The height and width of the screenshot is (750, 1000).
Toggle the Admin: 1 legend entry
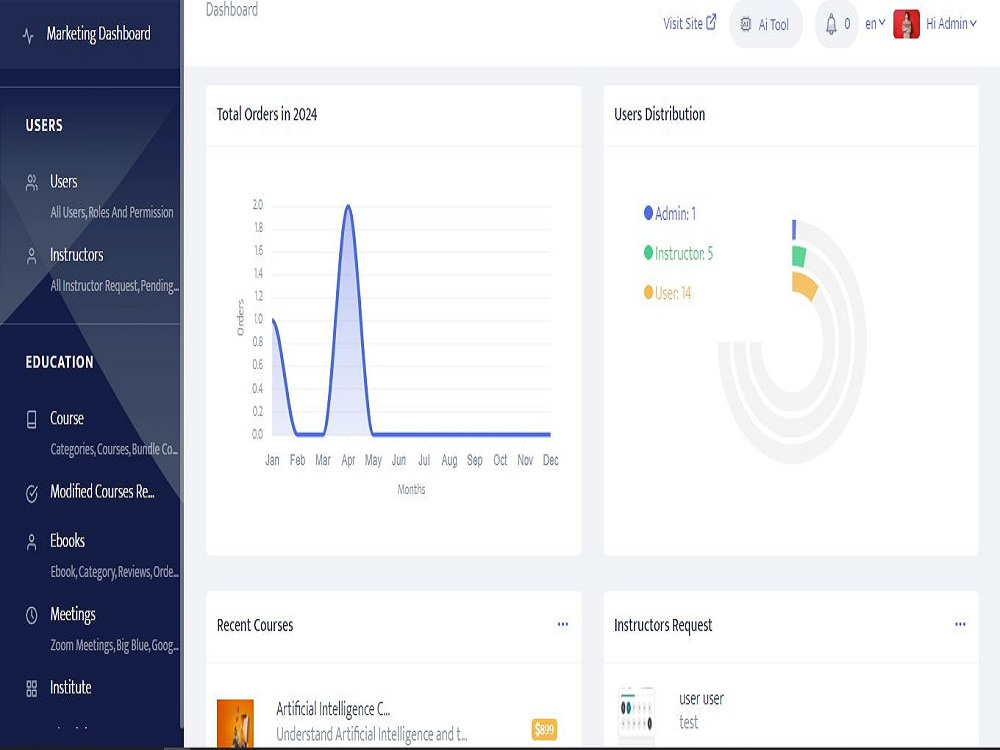tap(670, 213)
